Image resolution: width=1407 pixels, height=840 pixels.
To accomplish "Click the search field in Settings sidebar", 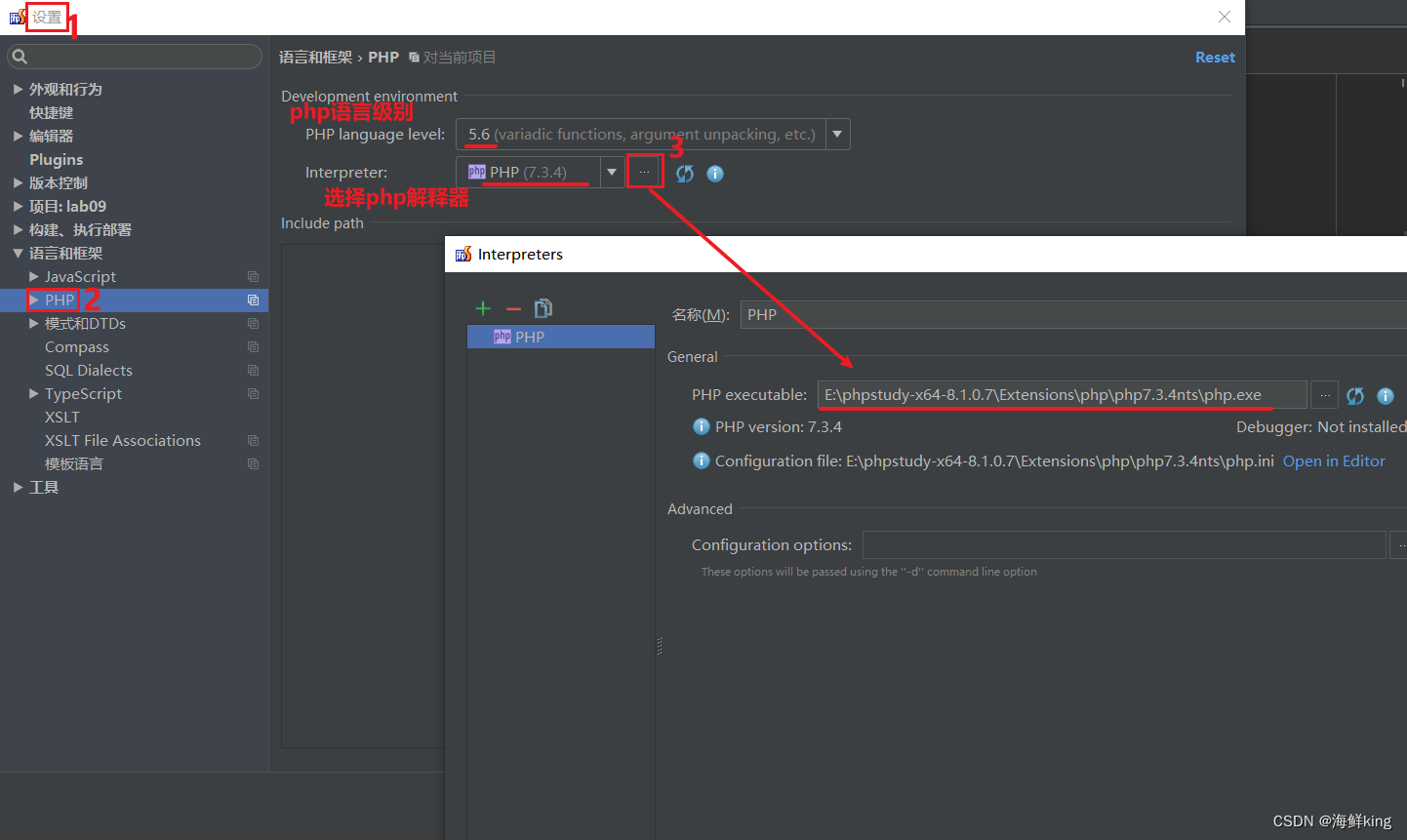I will tap(135, 57).
